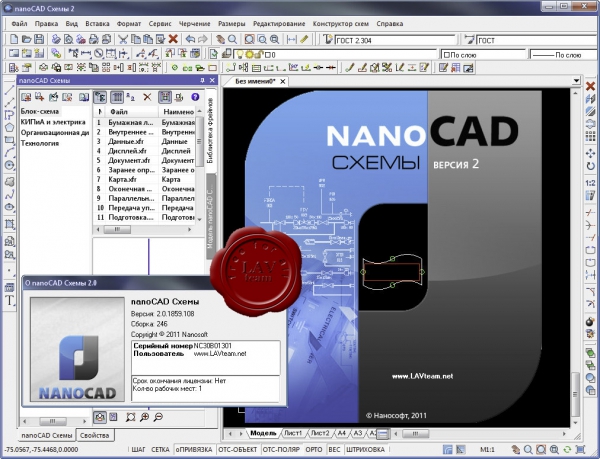Open Библиотека фреймов vertical tab
600x459 pixels.
[210, 130]
